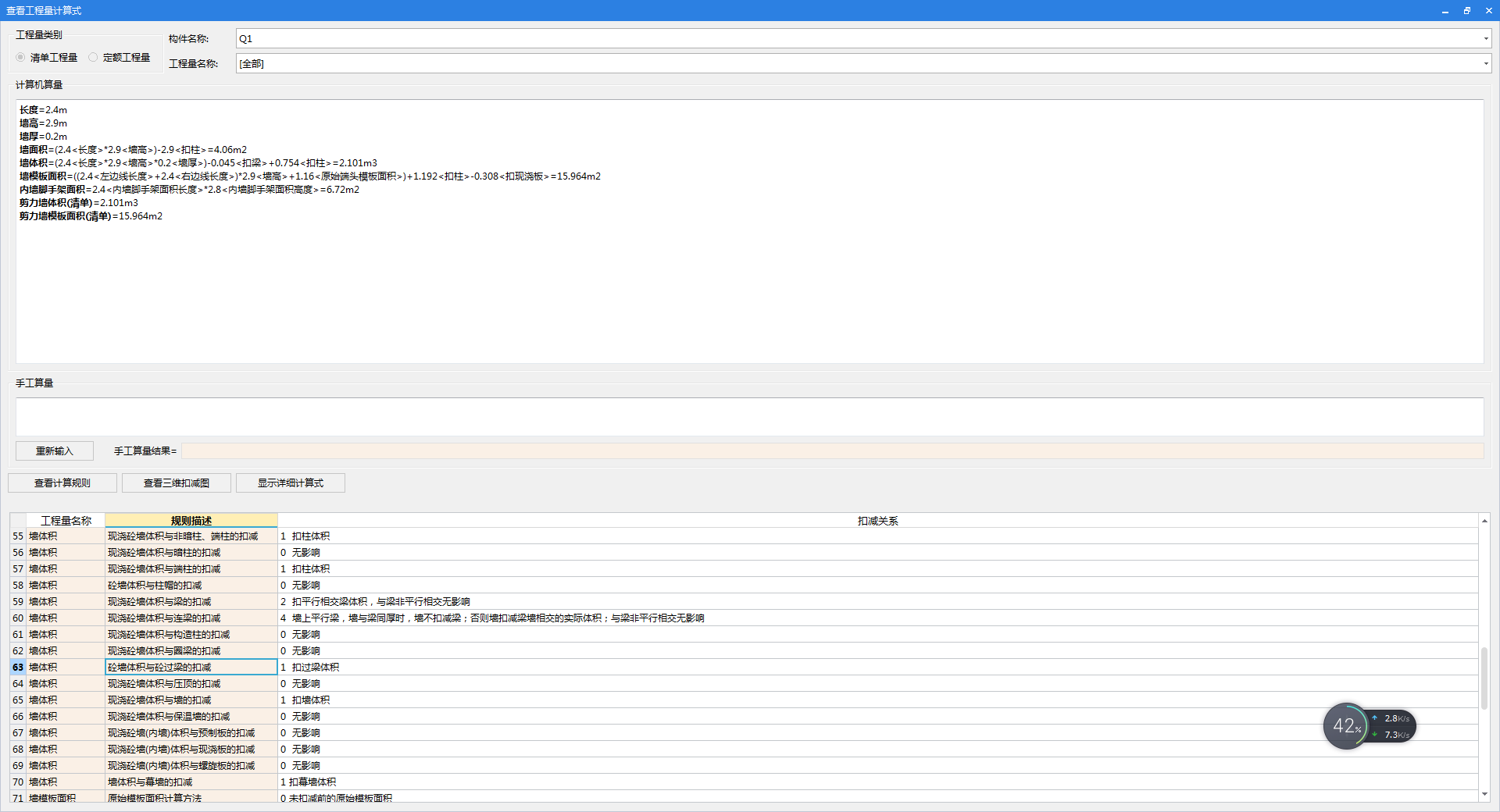Open 工程量名称 dropdown arrow

pyautogui.click(x=1485, y=64)
